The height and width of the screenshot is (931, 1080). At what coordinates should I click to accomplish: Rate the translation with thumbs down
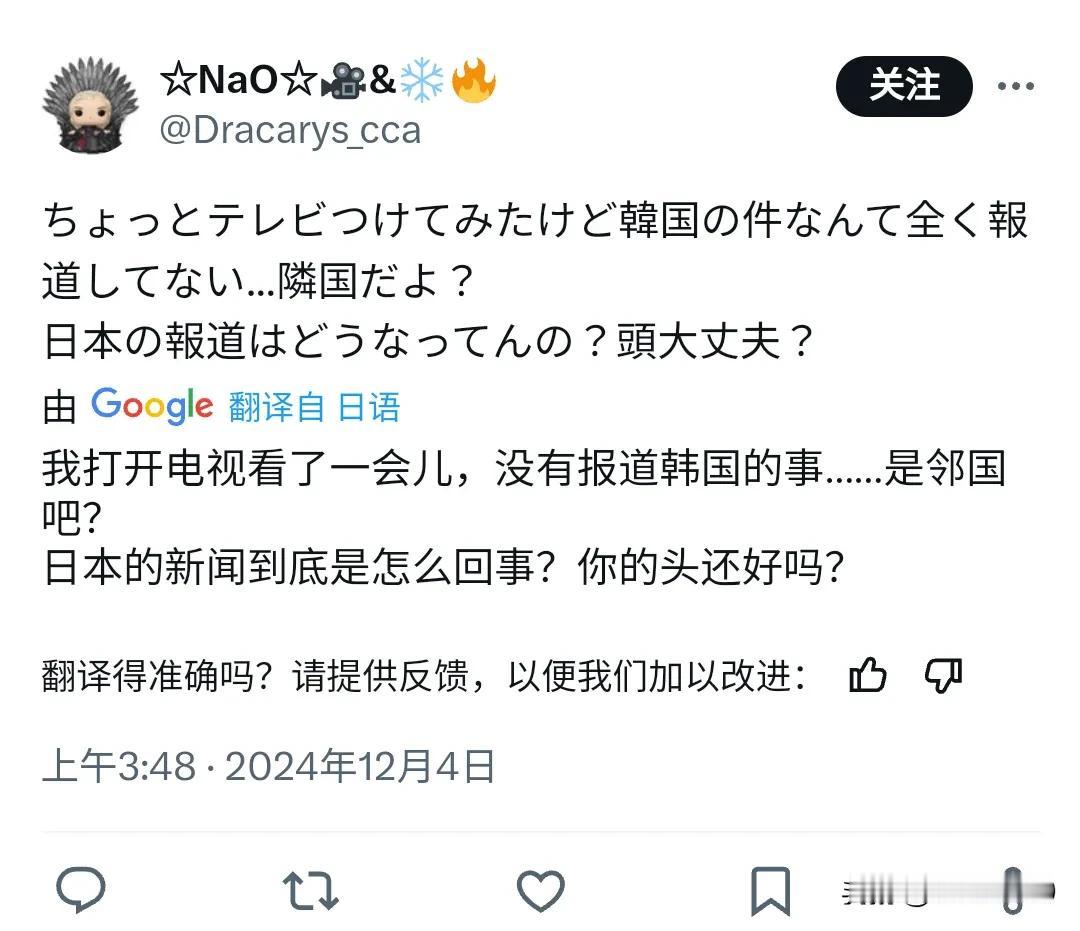pyautogui.click(x=943, y=676)
